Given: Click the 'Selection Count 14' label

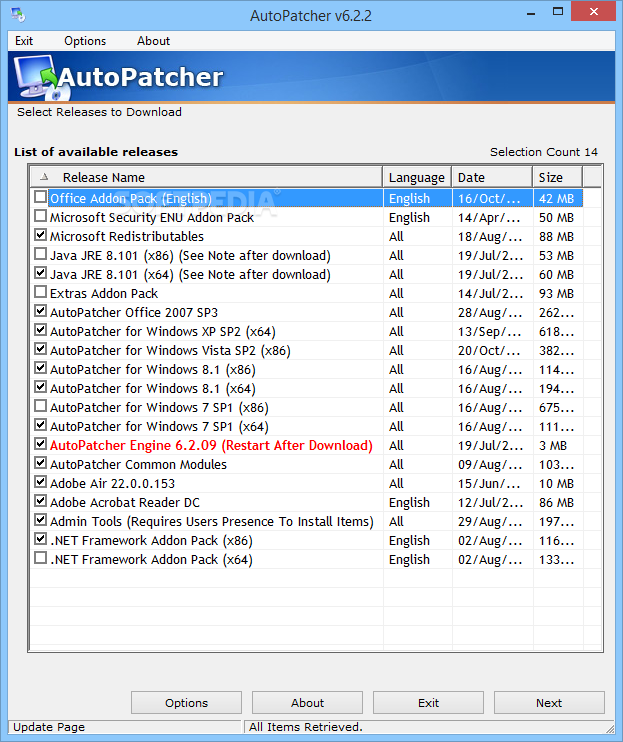Looking at the screenshot, I should [544, 152].
